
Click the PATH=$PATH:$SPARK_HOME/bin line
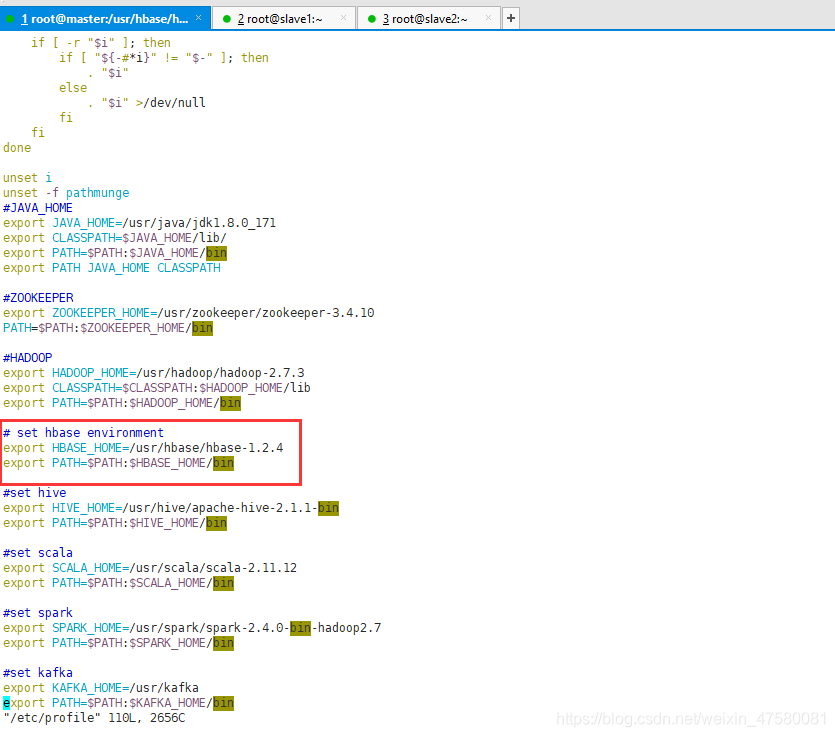pos(118,643)
